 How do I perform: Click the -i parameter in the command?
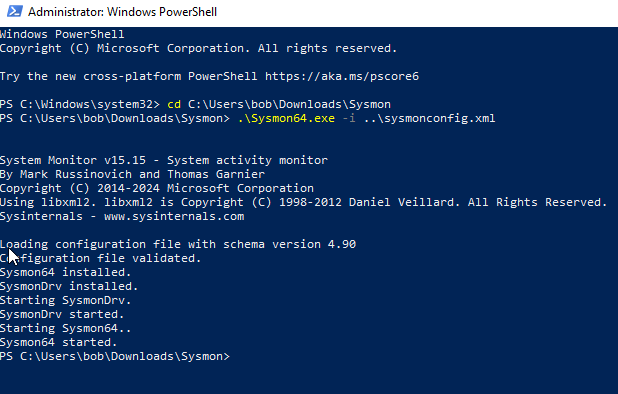[x=349, y=118]
